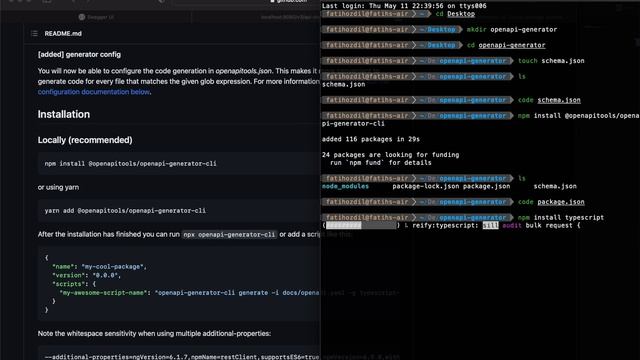Image resolution: width=640 pixels, height=360 pixels.
Task: Open the README table of contents icon
Action: point(34,33)
